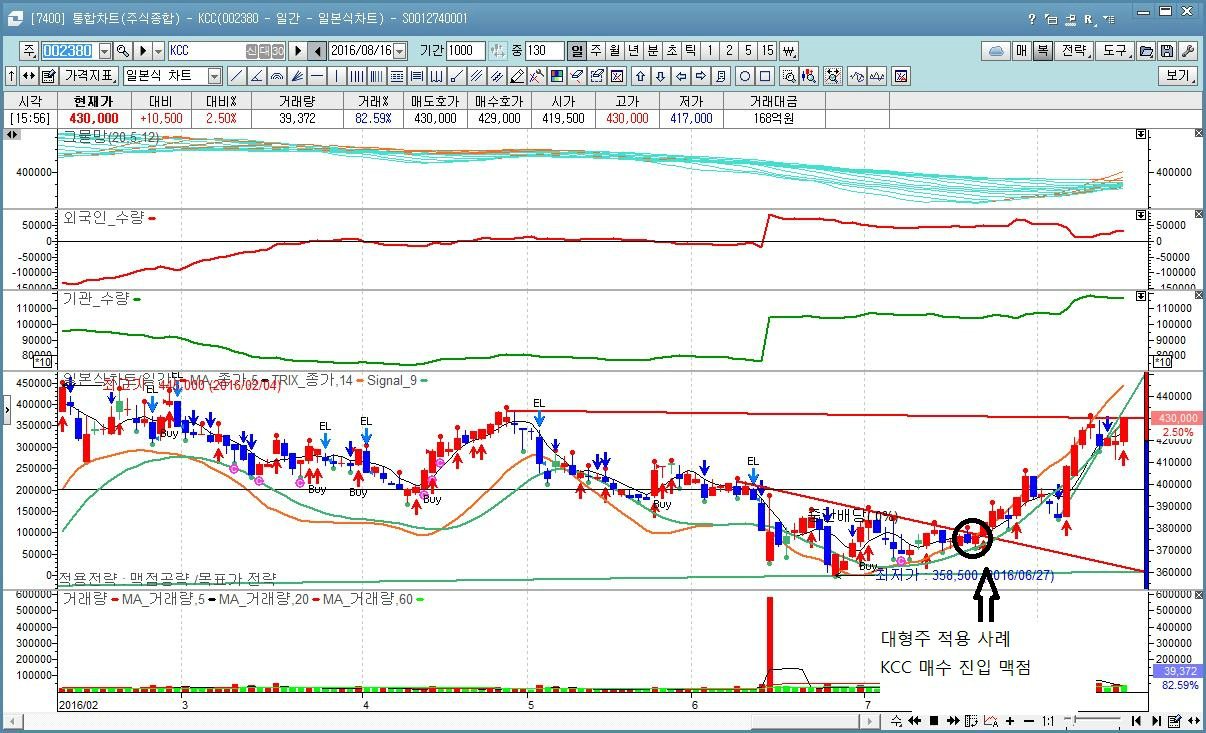Click the 보기 view button
Screen dimensions: 1206x733
tap(1178, 76)
